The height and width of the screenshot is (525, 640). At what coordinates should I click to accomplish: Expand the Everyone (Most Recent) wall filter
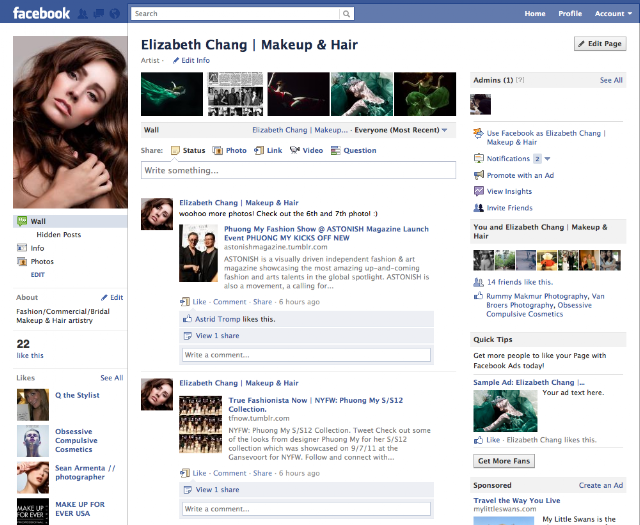point(401,130)
